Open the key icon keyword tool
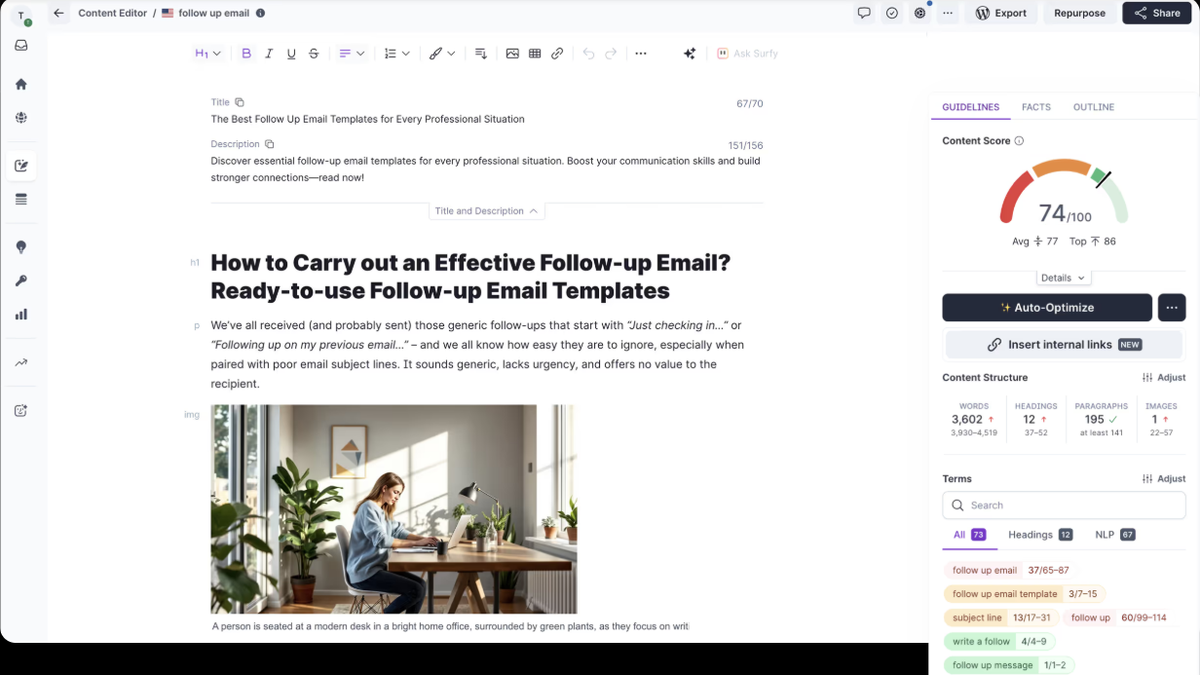The height and width of the screenshot is (675, 1200). [21, 281]
